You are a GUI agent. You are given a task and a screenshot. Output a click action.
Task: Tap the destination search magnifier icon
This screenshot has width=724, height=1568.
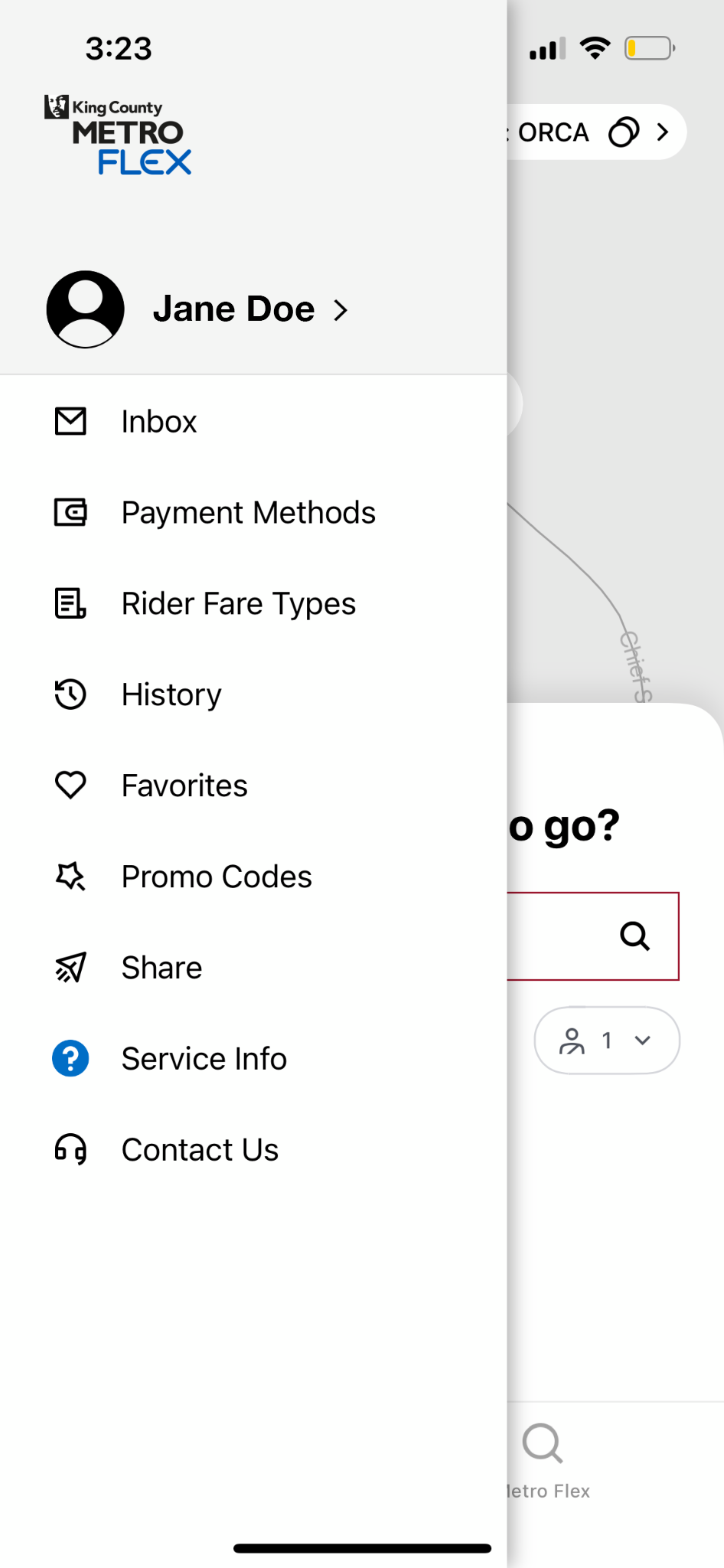point(634,936)
